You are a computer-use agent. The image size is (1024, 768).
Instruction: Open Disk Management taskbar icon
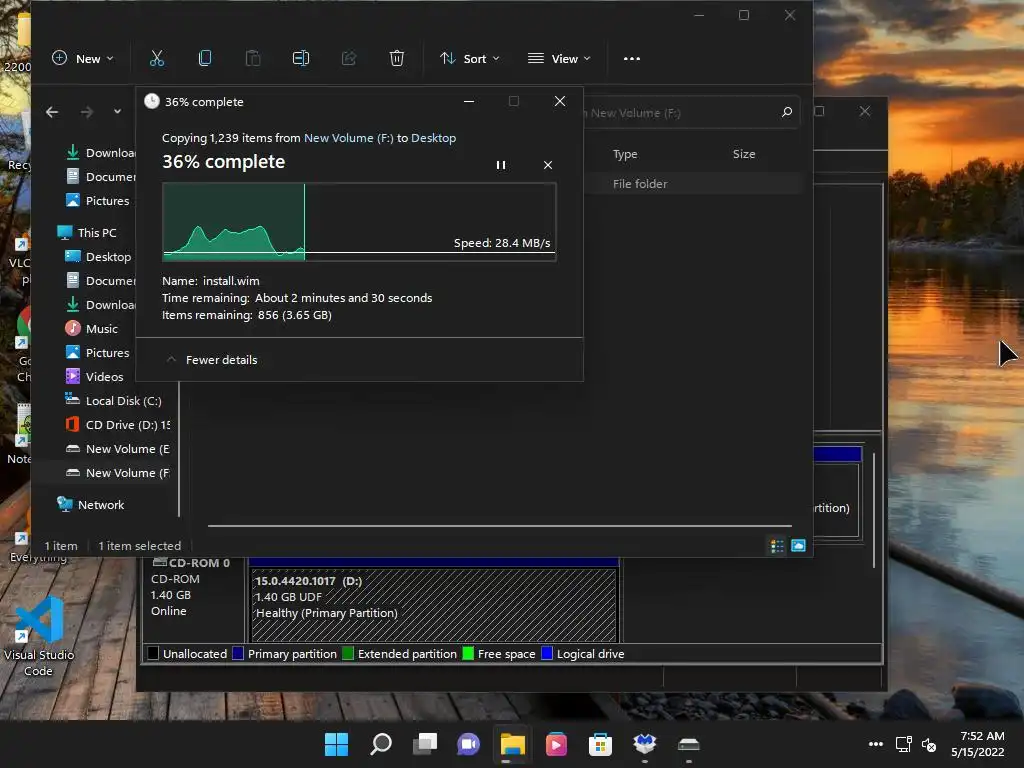[688, 744]
